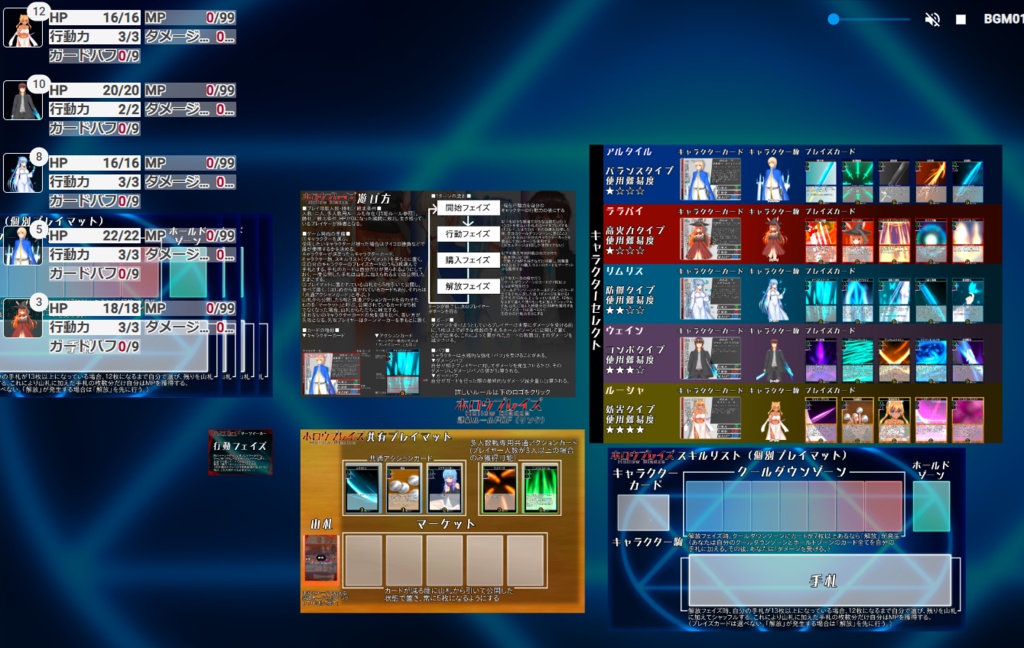
Task: Pick the orange flame multiplayer action card
Action: point(500,489)
